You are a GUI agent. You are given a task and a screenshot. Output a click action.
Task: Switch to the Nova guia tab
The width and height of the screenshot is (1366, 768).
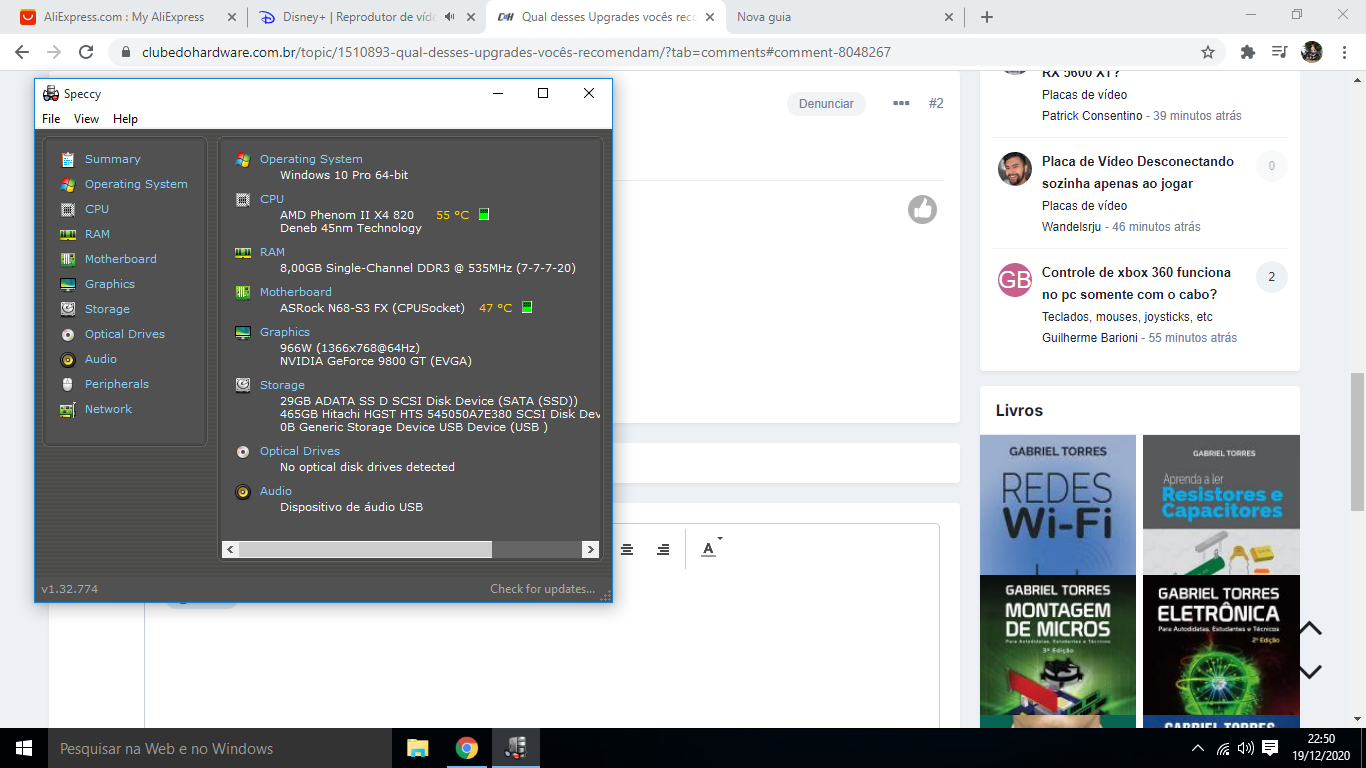pos(845,17)
